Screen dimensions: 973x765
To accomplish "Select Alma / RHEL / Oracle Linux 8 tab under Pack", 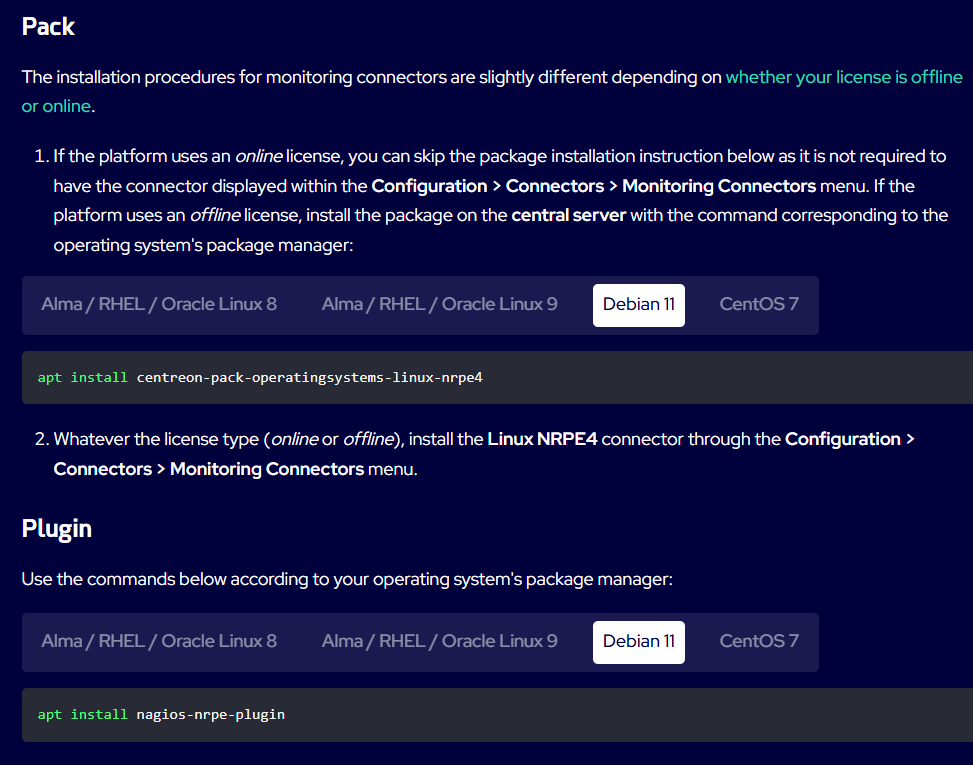I will 159,305.
